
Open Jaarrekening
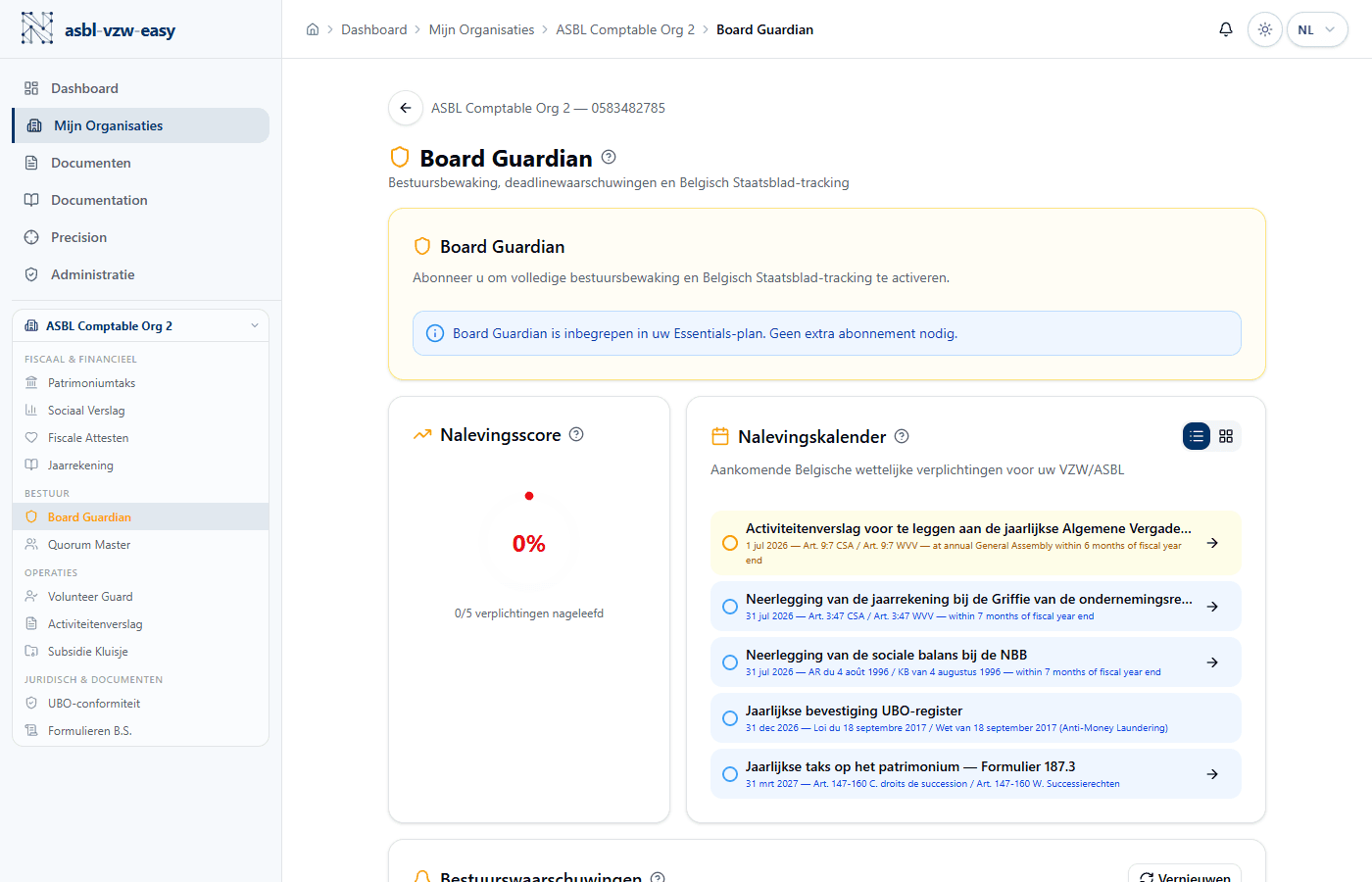pos(140,465)
